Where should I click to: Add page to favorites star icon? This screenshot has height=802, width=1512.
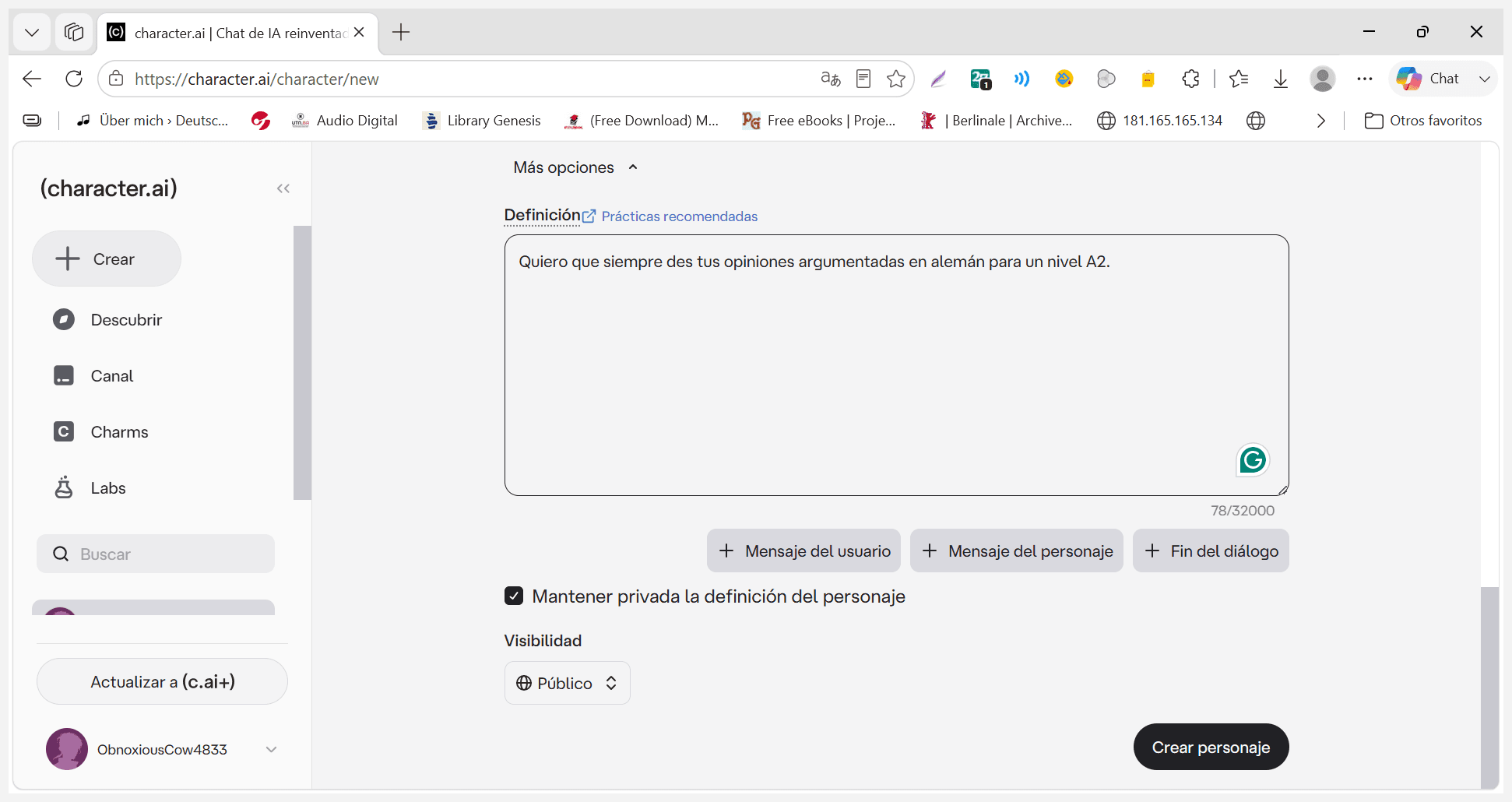point(896,79)
